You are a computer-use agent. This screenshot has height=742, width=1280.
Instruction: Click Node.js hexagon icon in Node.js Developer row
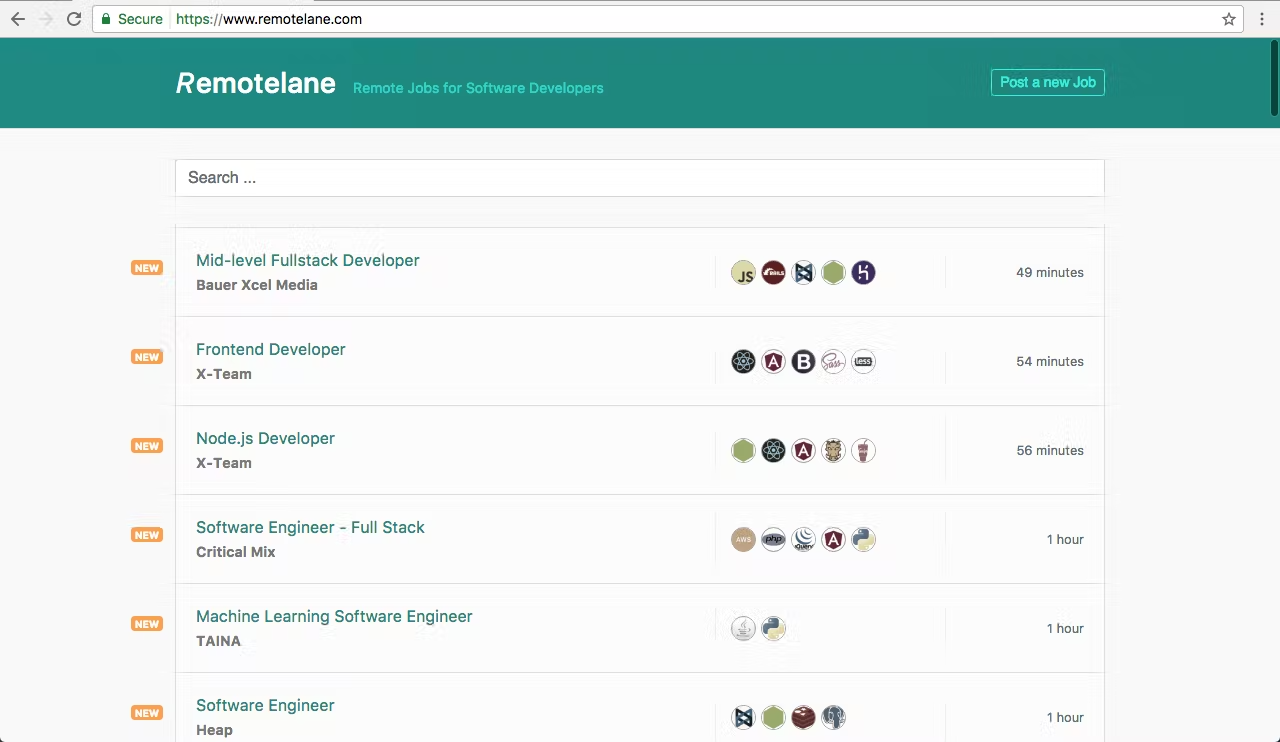[743, 450]
